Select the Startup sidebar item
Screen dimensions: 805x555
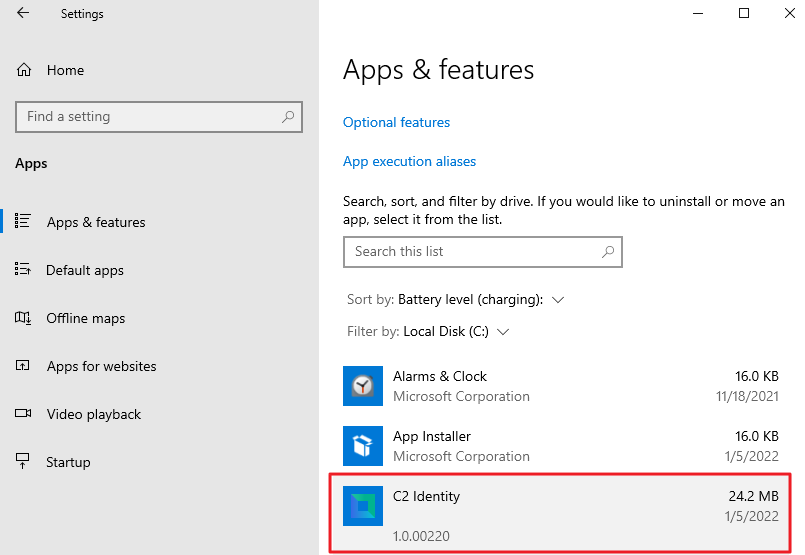pos(68,462)
